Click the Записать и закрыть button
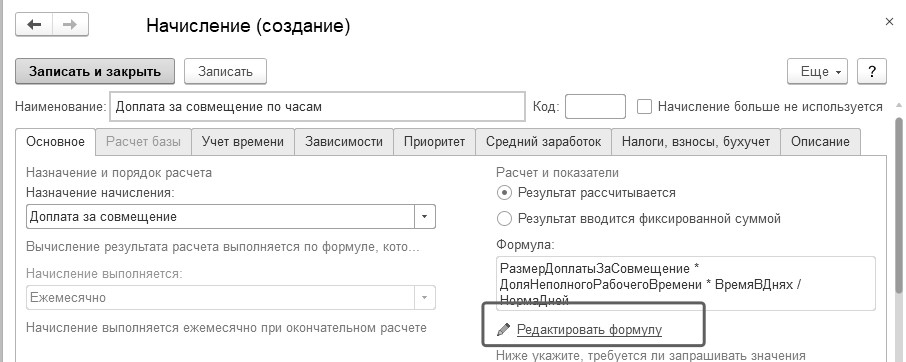 coord(95,72)
